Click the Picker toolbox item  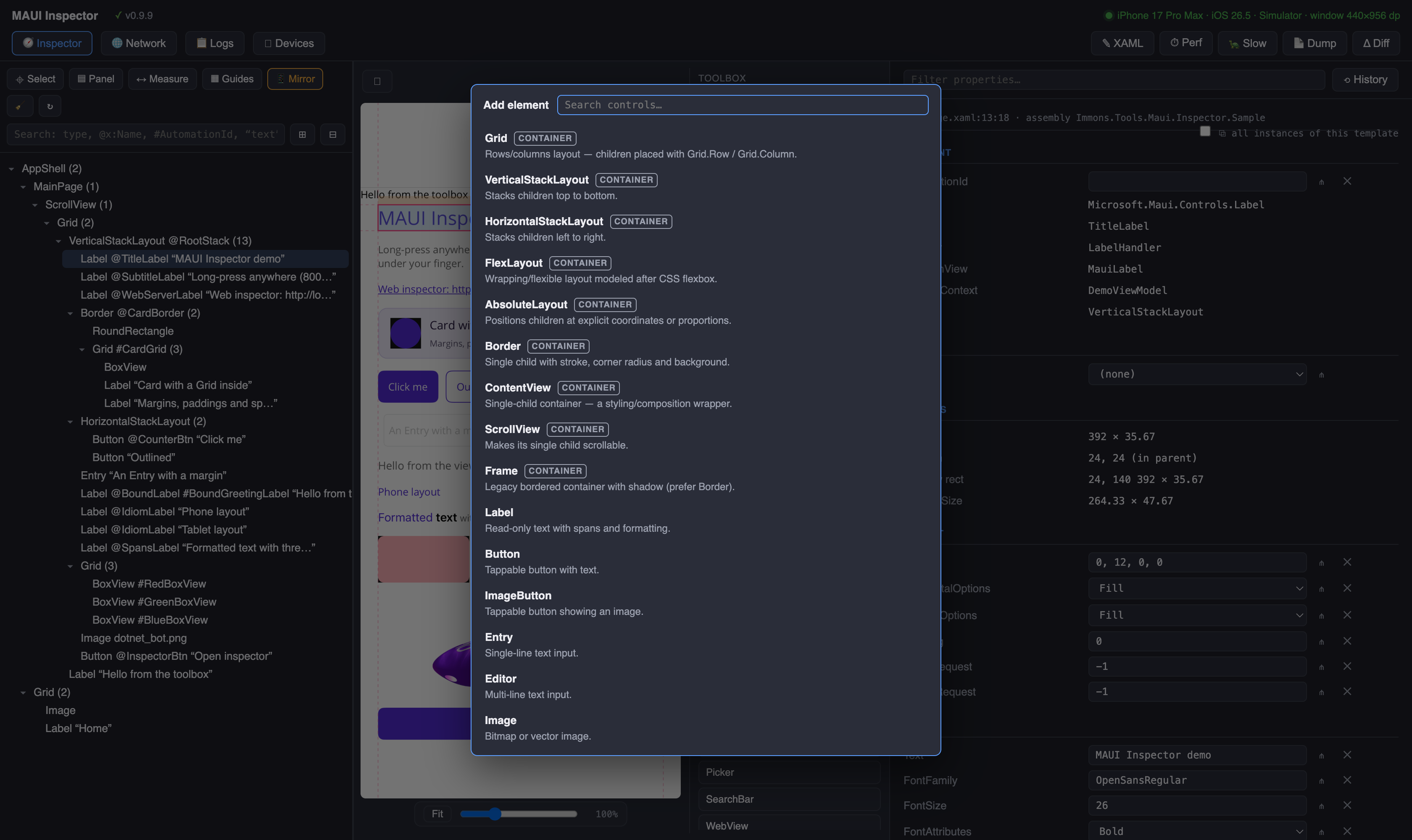coord(790,773)
